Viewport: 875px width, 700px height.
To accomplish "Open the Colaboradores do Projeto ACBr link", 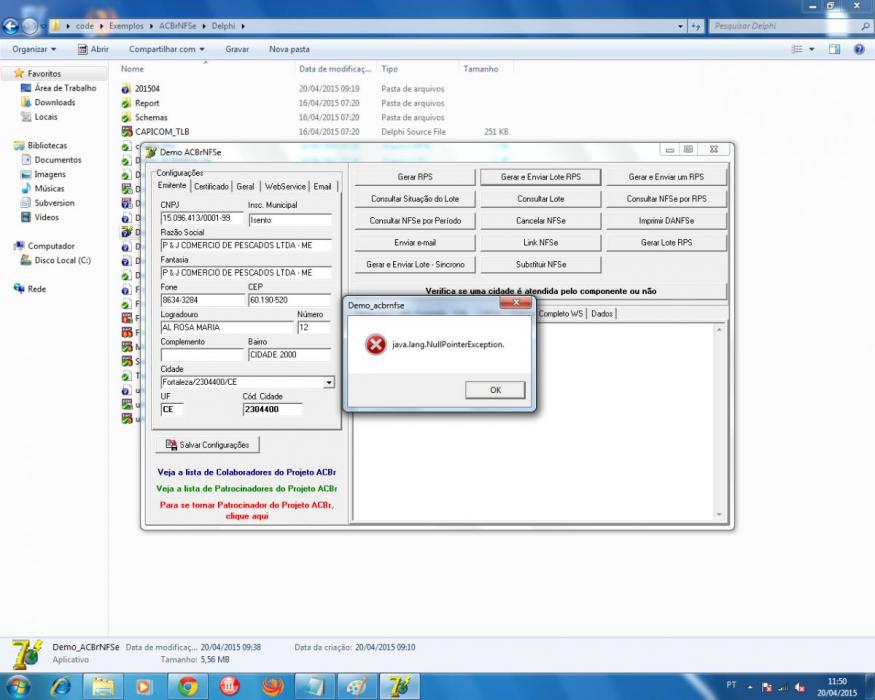I will 247,472.
